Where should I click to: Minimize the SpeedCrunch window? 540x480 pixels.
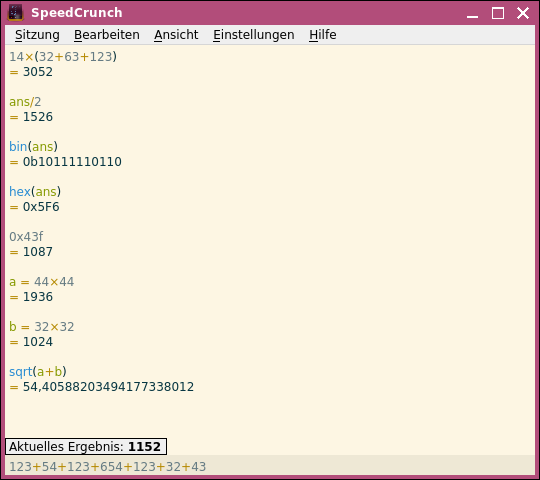[x=472, y=13]
